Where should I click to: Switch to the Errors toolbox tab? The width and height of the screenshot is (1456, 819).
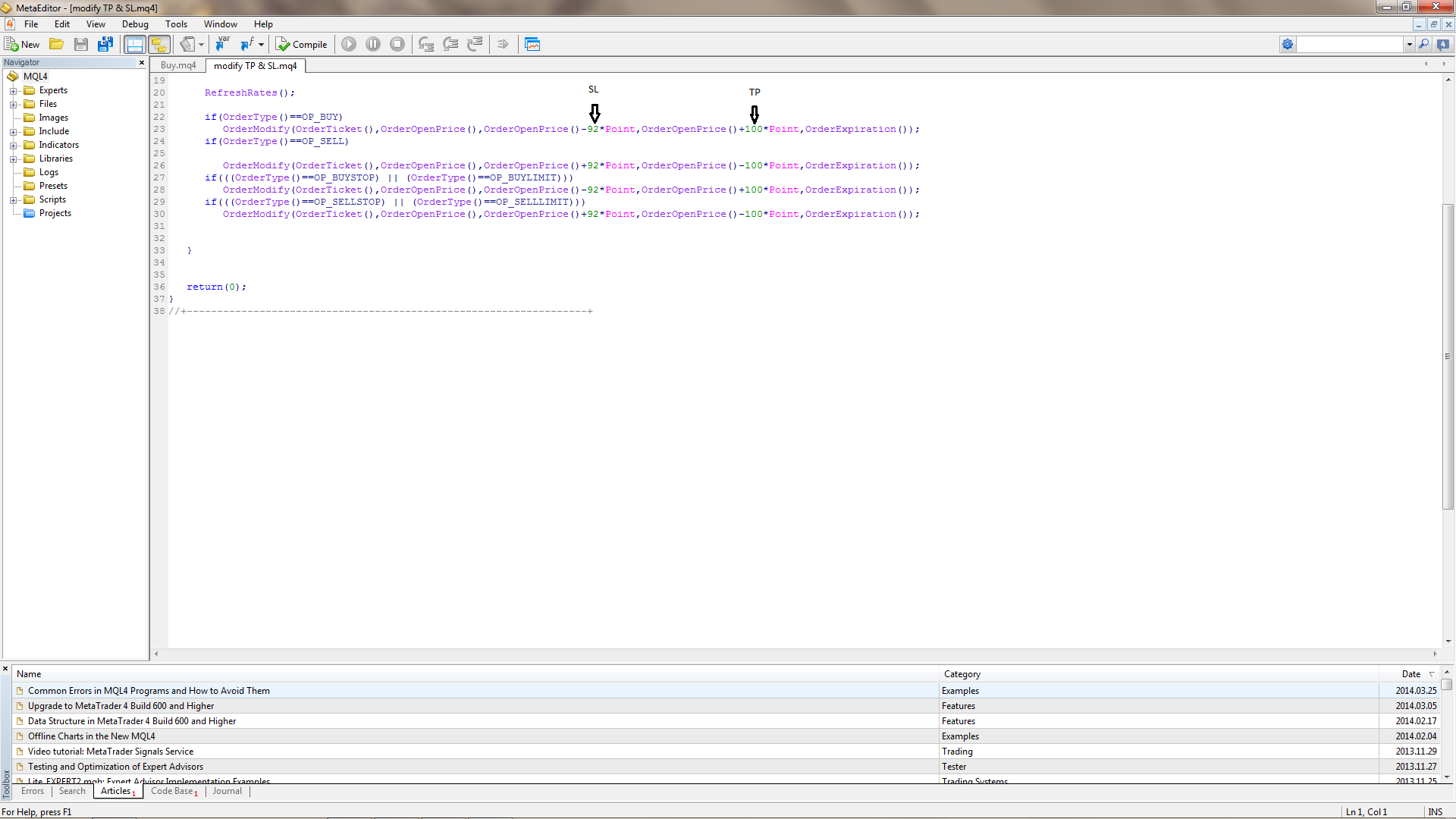coord(33,791)
